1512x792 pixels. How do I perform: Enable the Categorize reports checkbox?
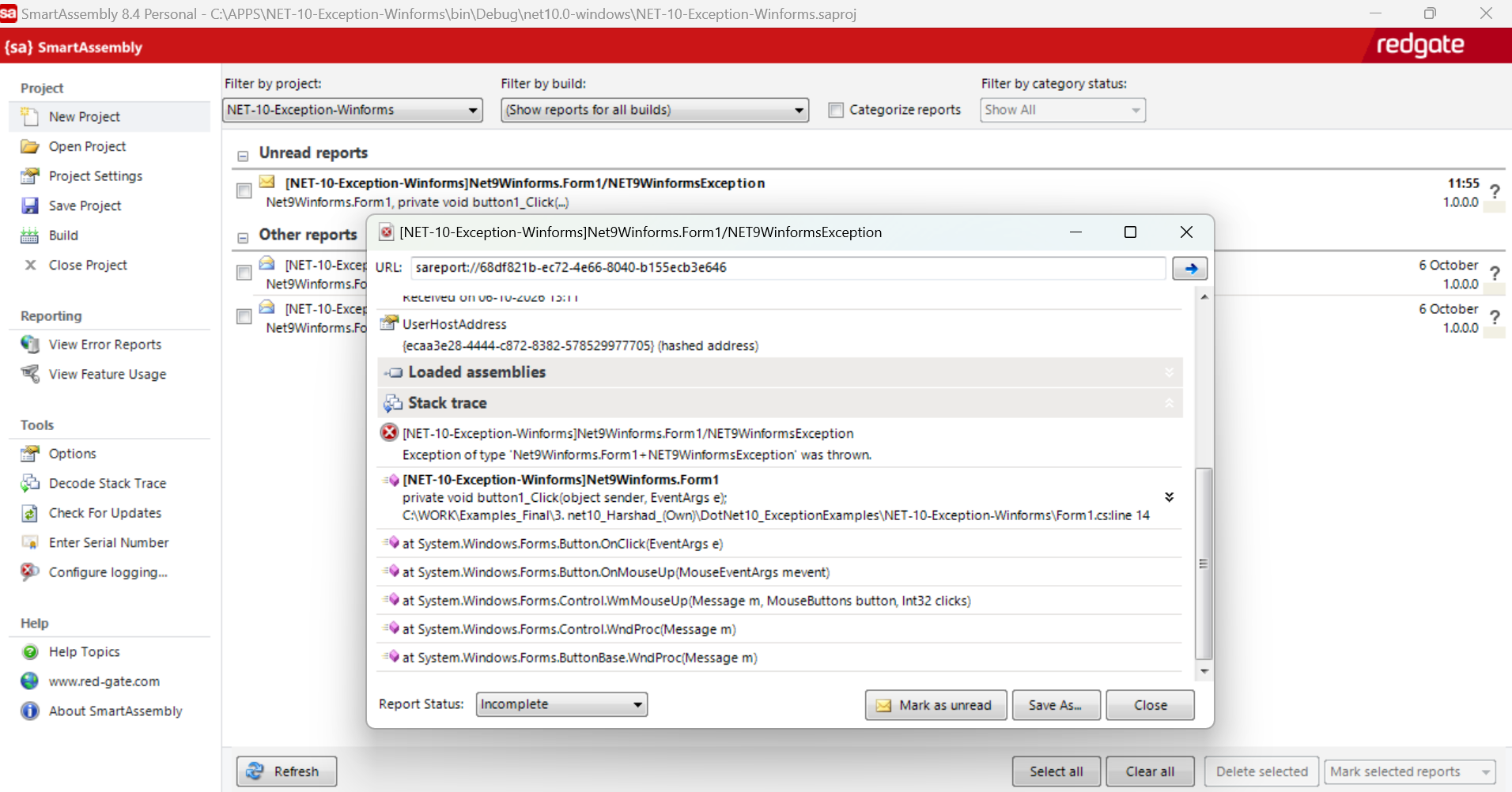point(836,110)
